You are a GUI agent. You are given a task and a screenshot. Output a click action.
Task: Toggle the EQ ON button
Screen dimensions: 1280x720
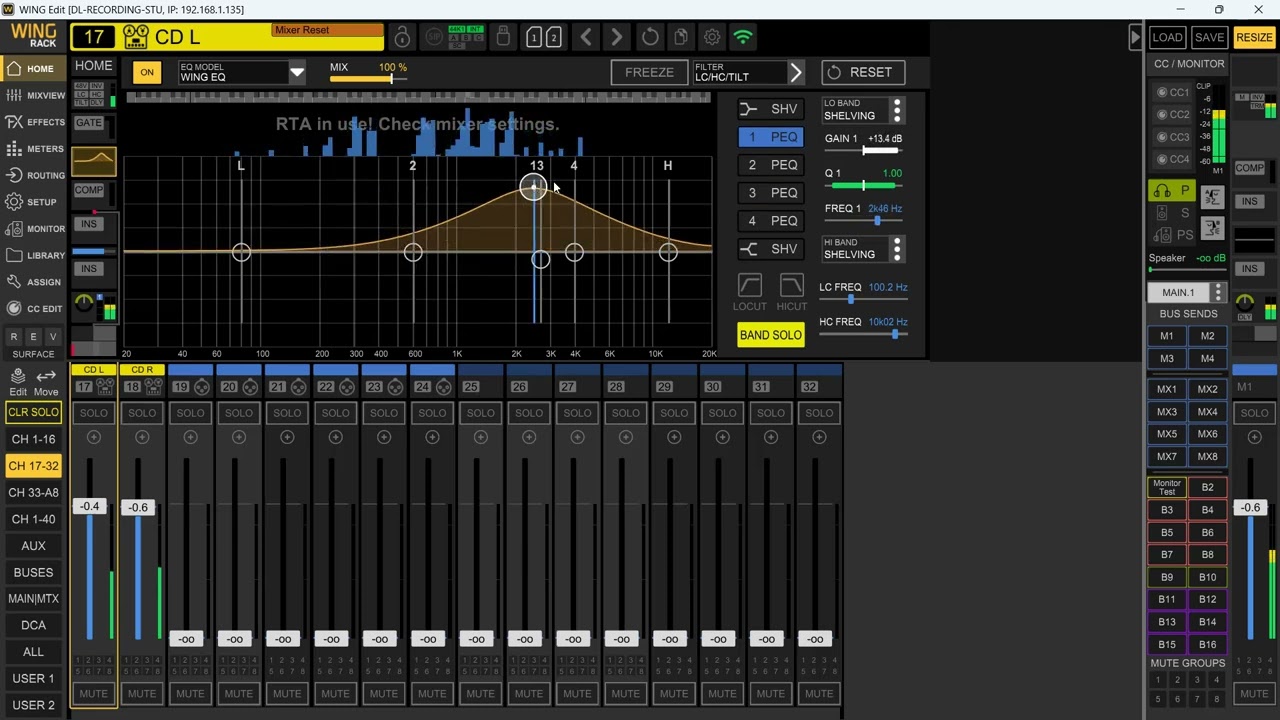147,72
